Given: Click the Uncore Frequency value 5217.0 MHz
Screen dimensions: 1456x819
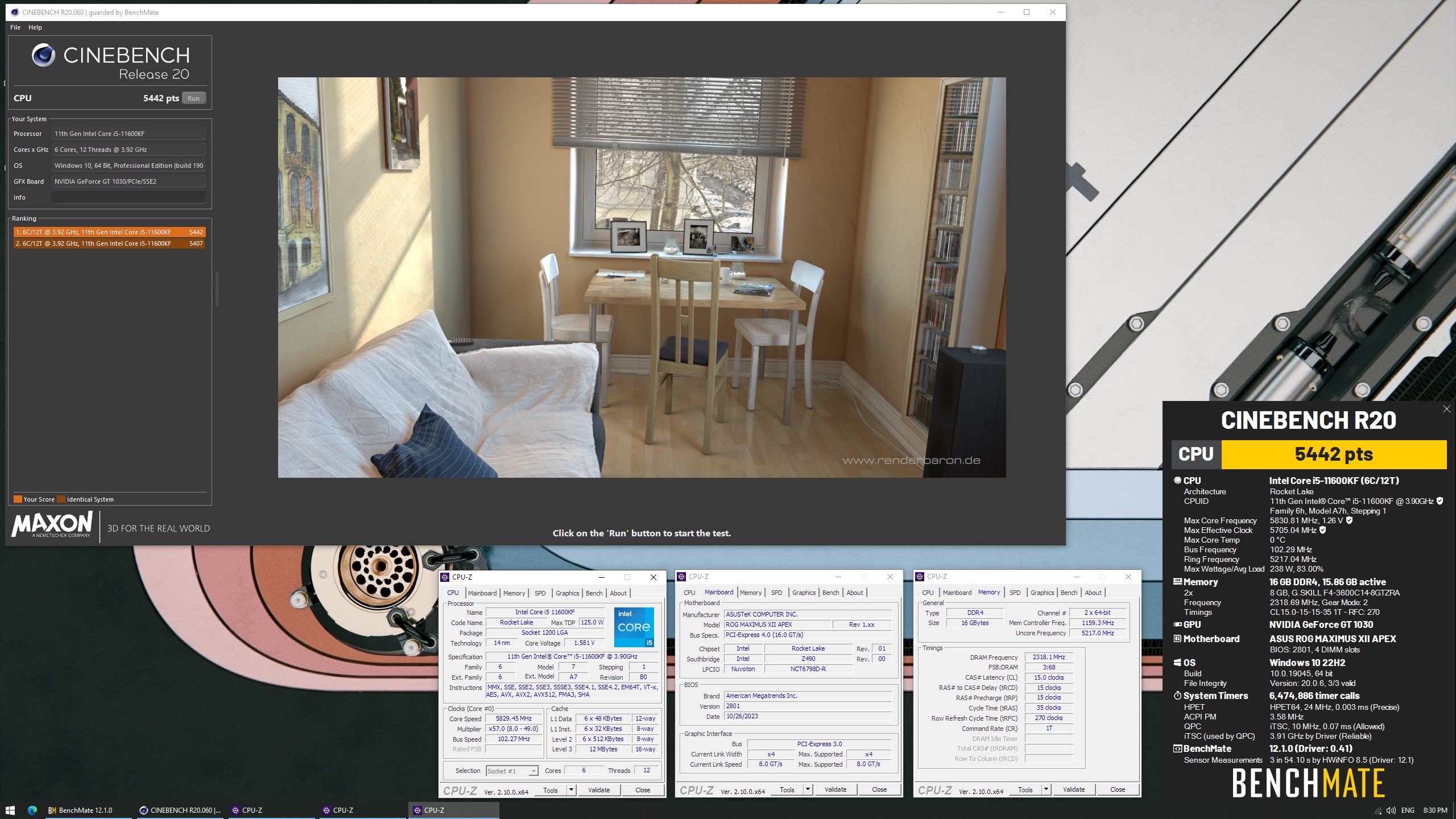Looking at the screenshot, I should [1098, 633].
